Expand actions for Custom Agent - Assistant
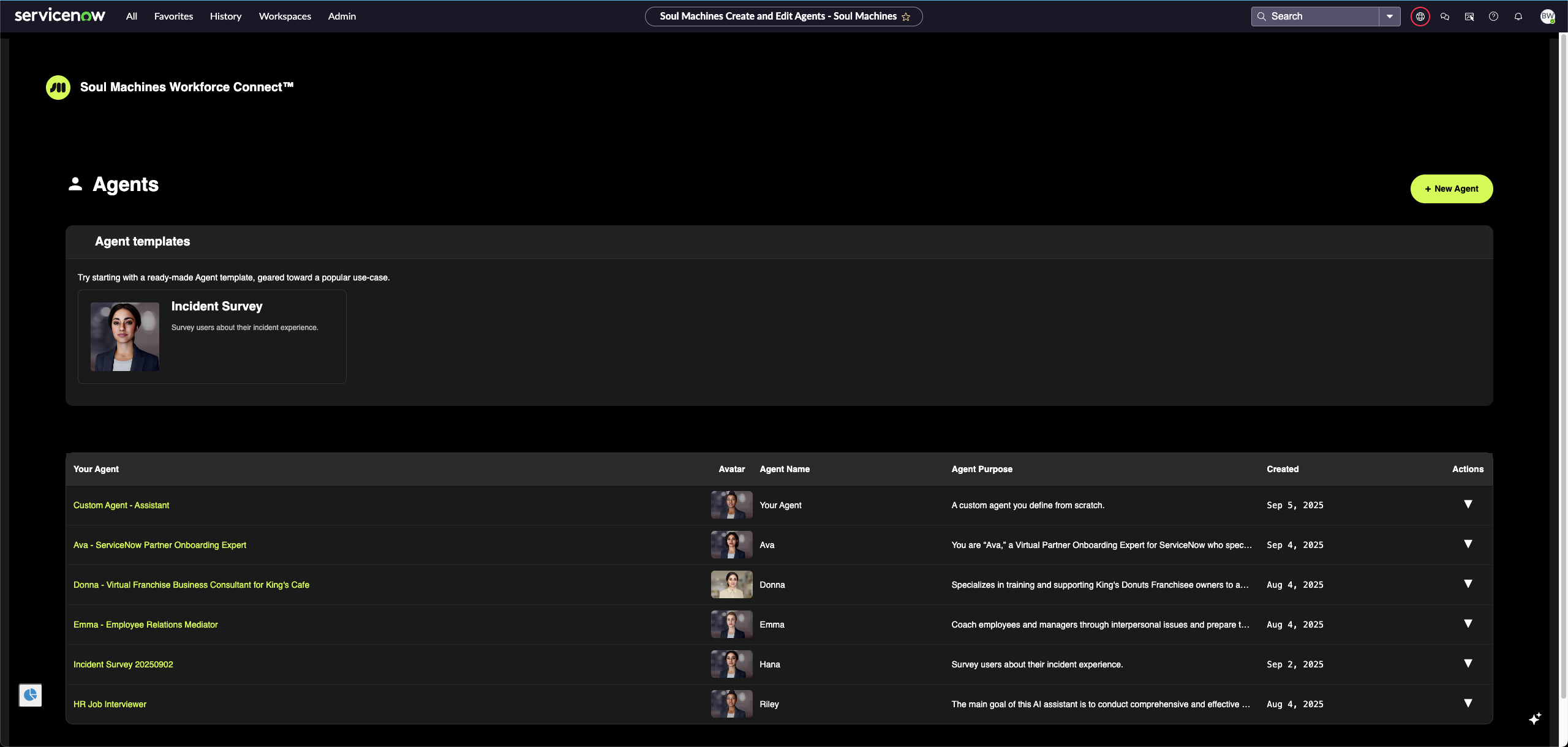Screen dimensions: 1568x747 point(1468,505)
